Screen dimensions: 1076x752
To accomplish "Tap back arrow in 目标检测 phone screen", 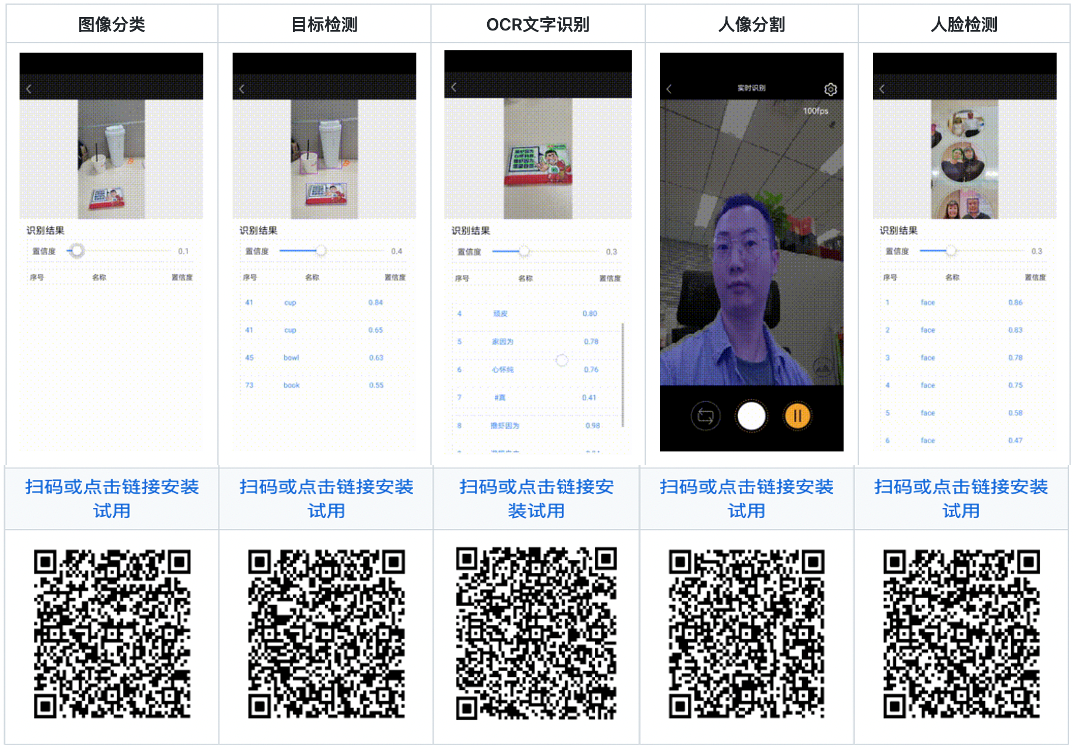I will (x=242, y=89).
